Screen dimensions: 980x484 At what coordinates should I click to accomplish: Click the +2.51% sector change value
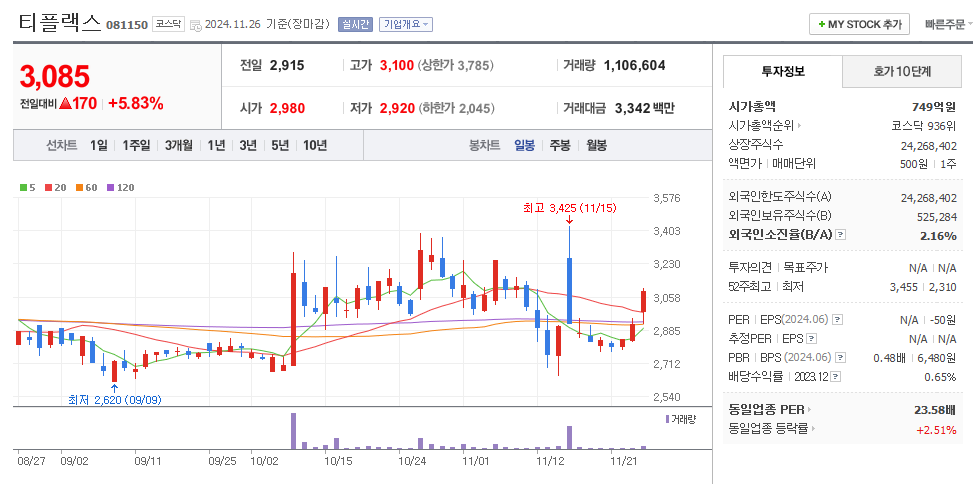point(936,430)
